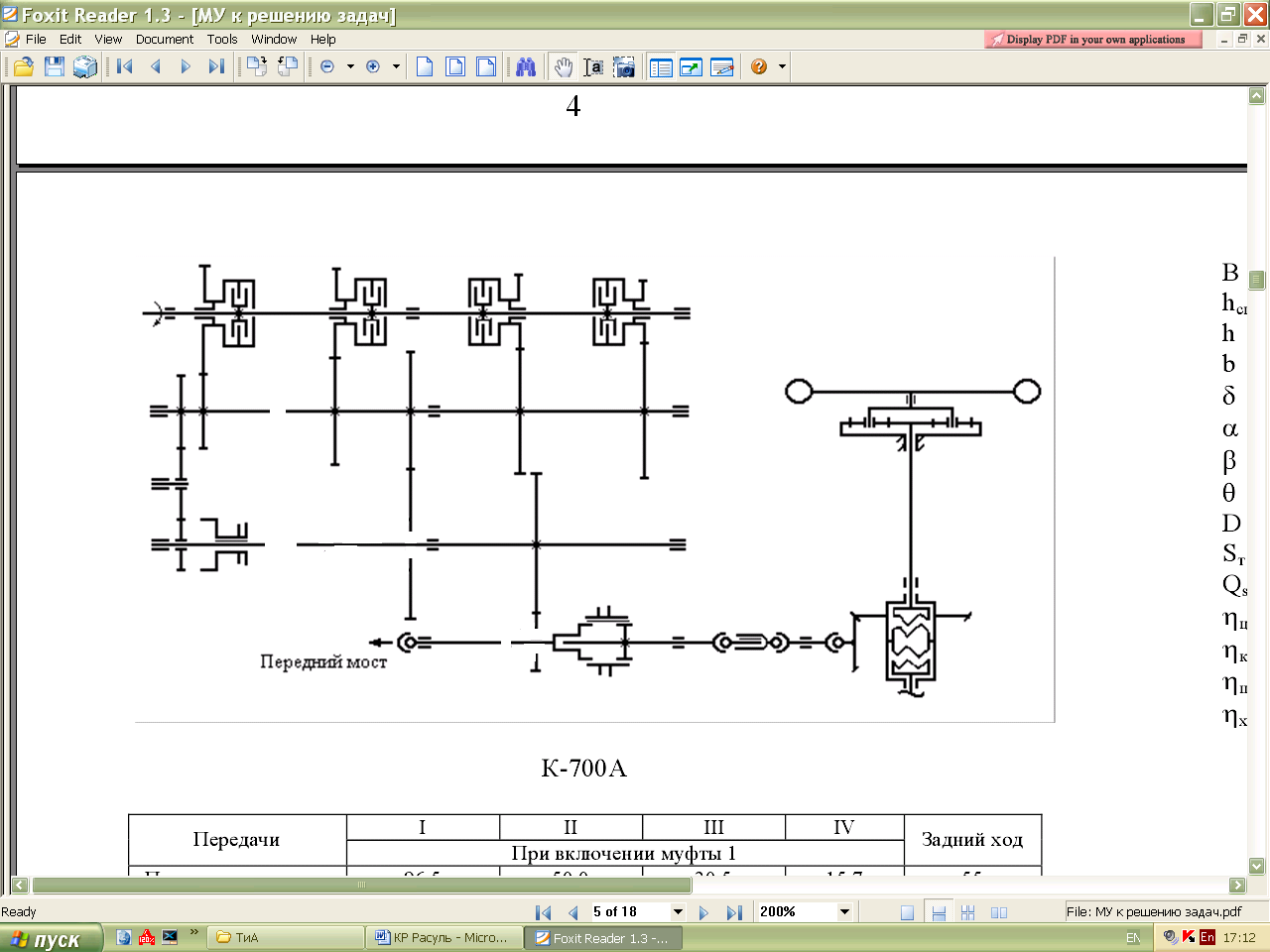Click the red Kaspersky tray icon
The height and width of the screenshot is (952, 1270).
tap(1189, 937)
